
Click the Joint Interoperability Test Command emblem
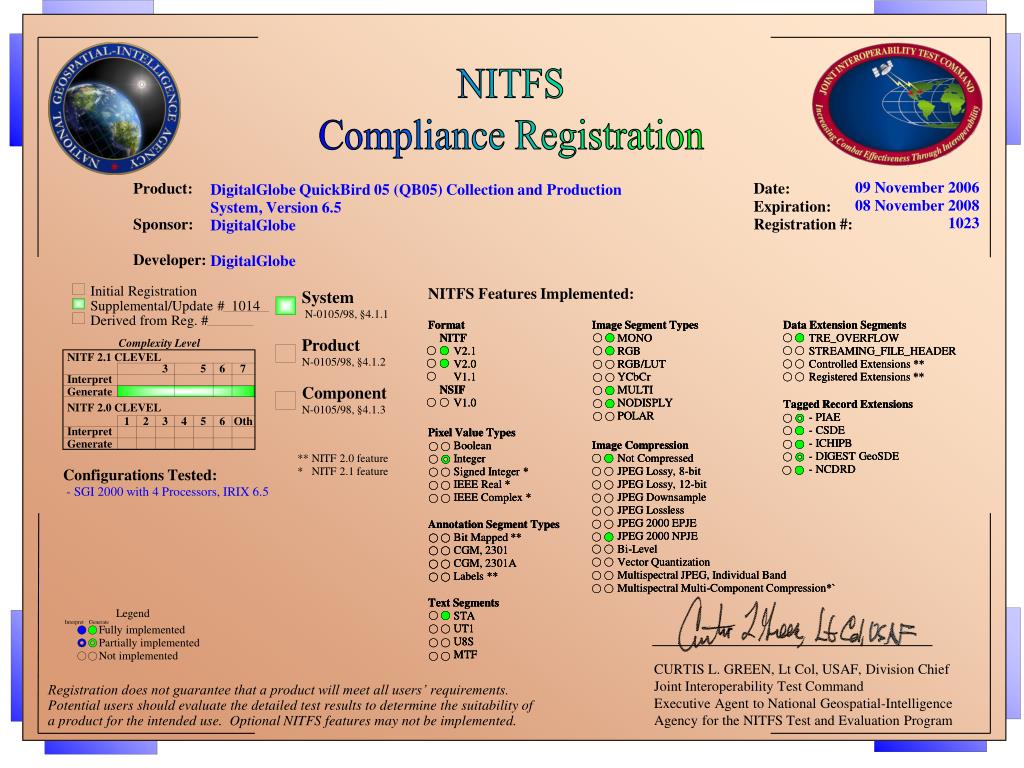(x=897, y=104)
